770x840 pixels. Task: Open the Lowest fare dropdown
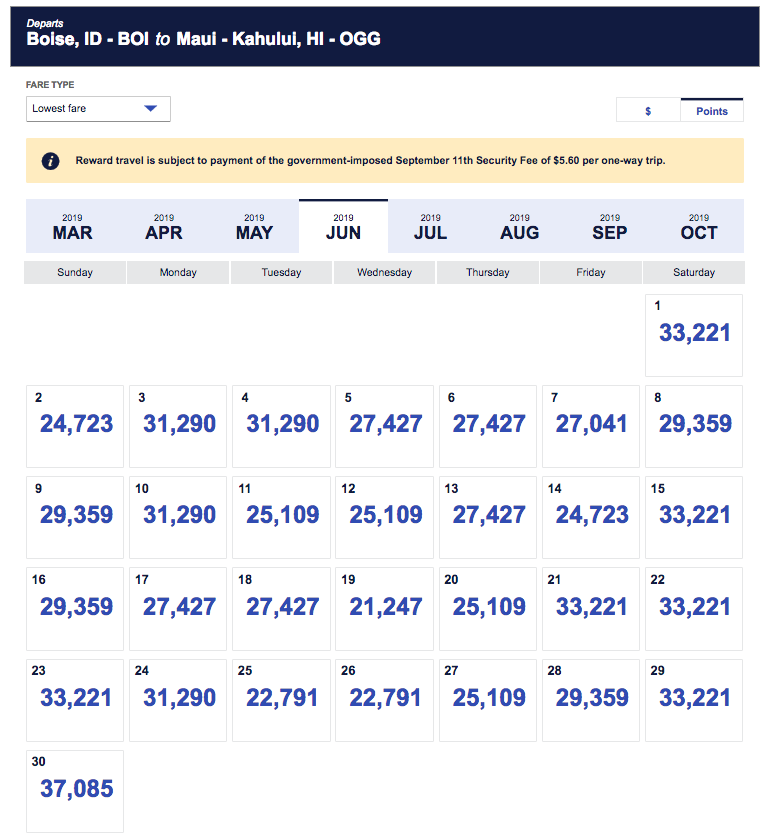point(98,108)
